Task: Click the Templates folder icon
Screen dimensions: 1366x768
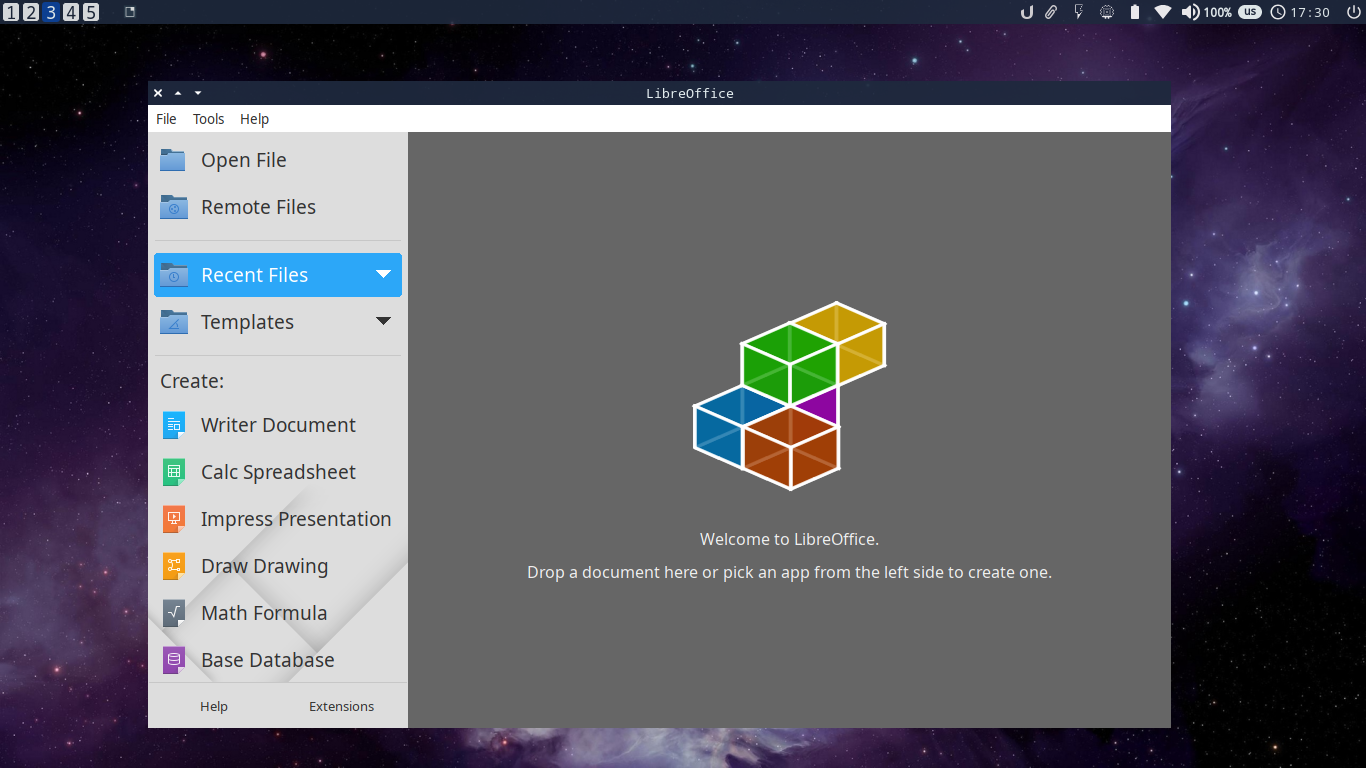Action: tap(174, 322)
